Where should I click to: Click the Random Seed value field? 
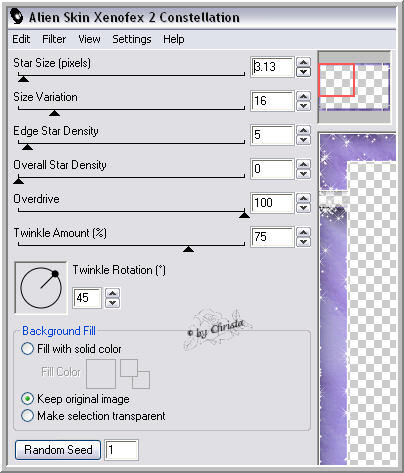click(121, 450)
